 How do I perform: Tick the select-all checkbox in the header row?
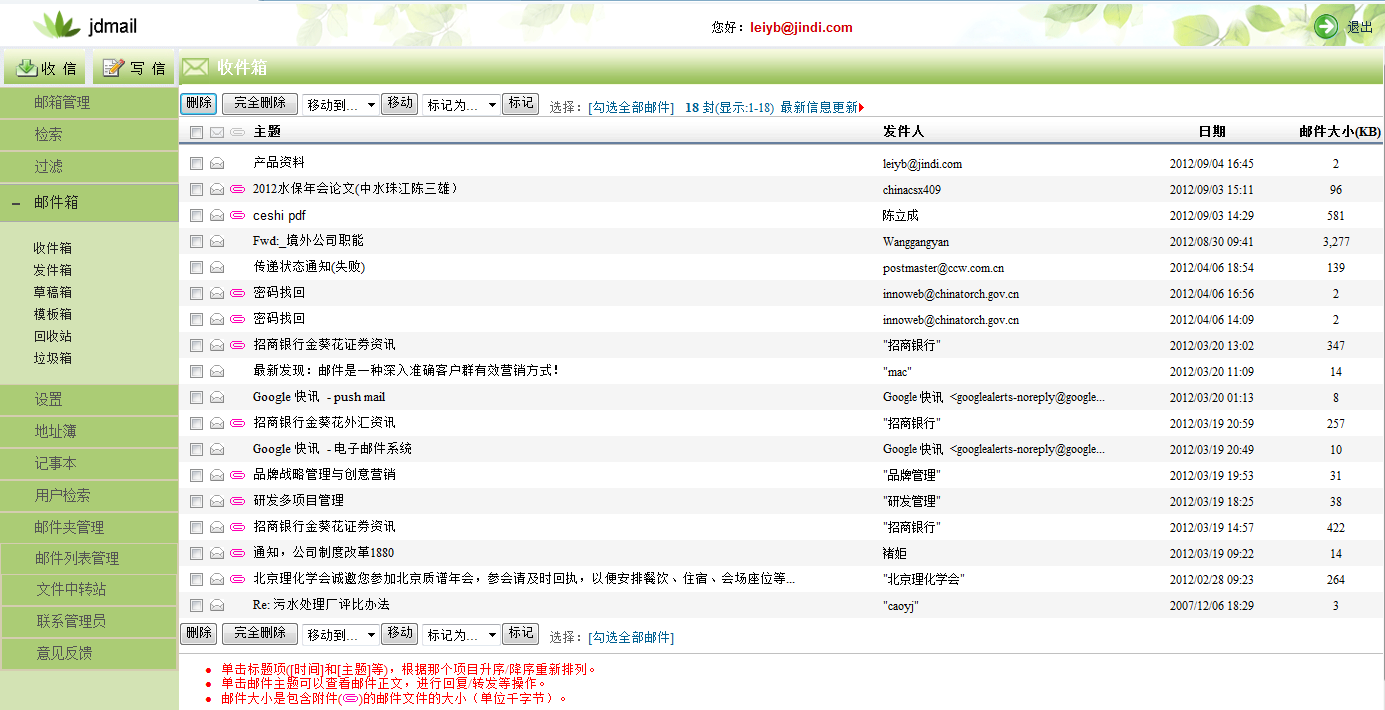pos(197,132)
